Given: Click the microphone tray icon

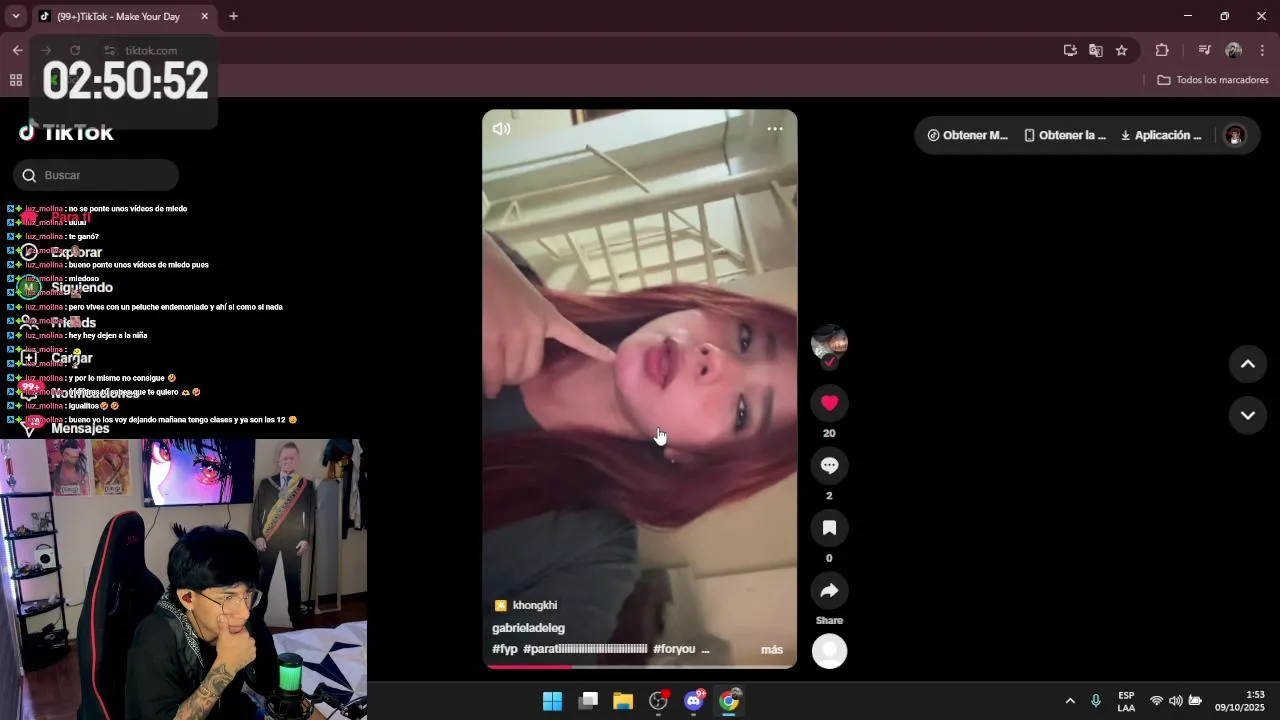Looking at the screenshot, I should [x=1096, y=701].
